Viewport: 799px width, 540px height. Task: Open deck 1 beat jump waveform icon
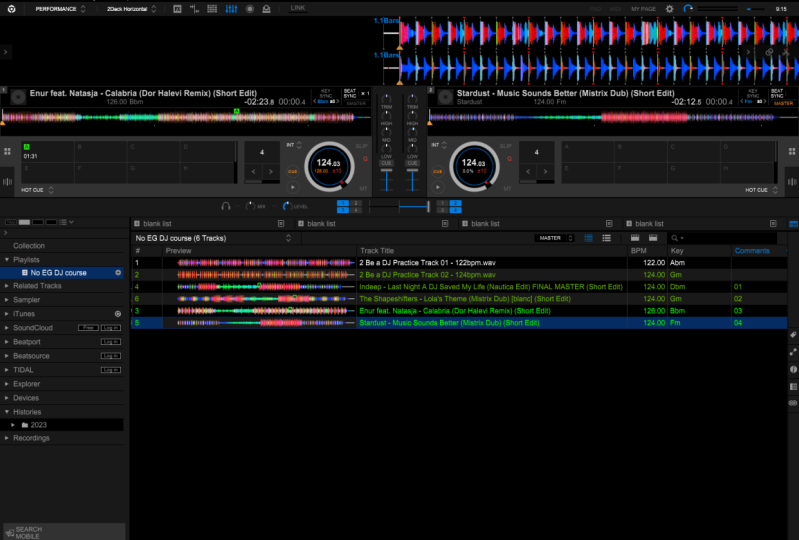(7, 181)
